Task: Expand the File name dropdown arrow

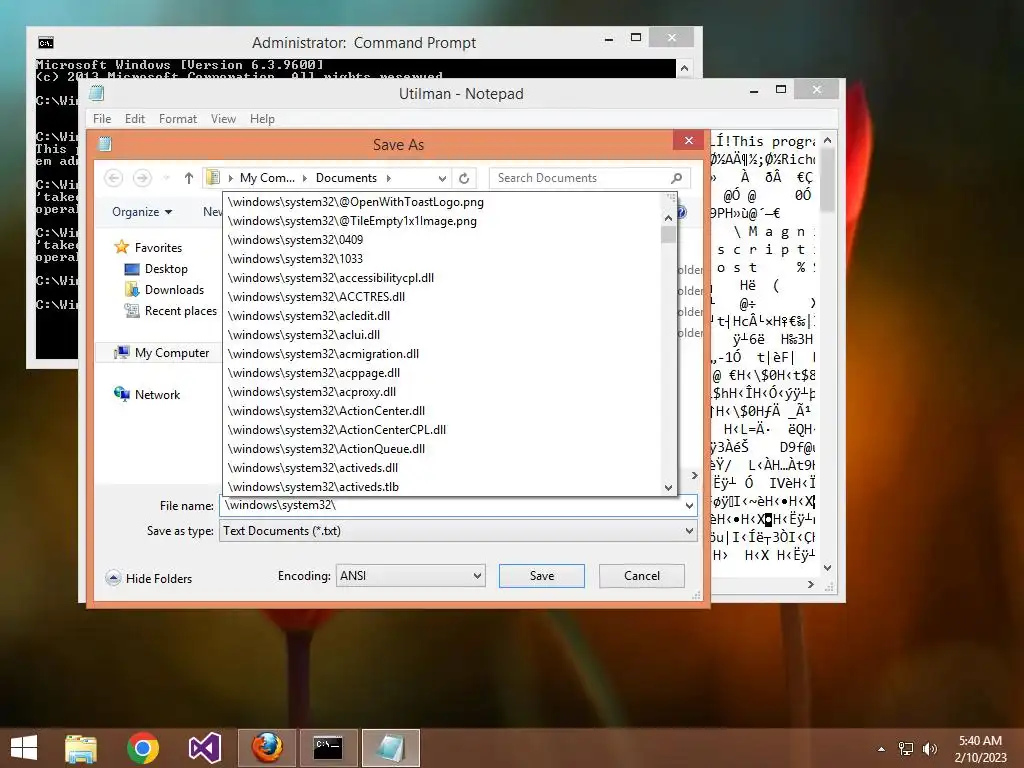Action: point(689,505)
